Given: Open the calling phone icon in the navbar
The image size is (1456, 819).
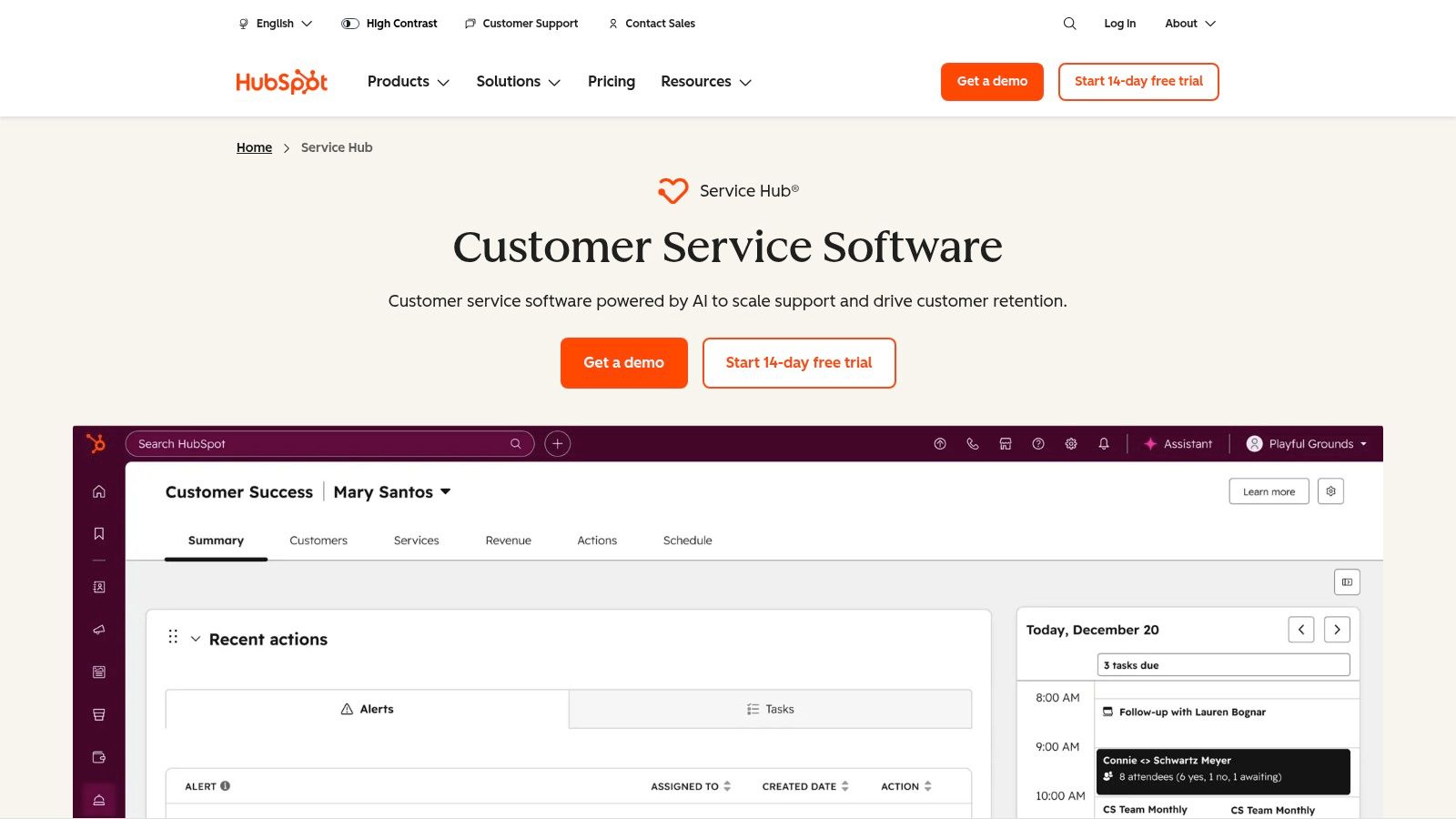Looking at the screenshot, I should click(x=973, y=443).
